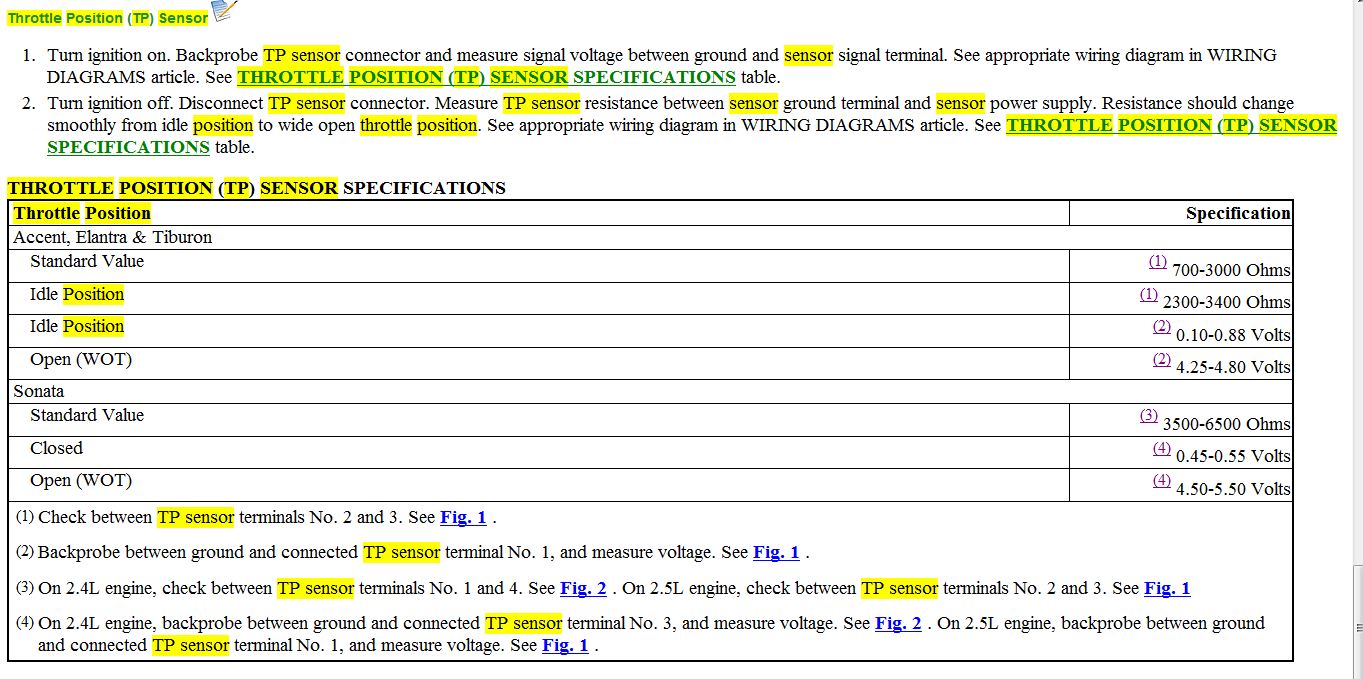Open footnote (2) next to 0.10-0.88 Volts
1363x679 pixels.
tap(1161, 327)
